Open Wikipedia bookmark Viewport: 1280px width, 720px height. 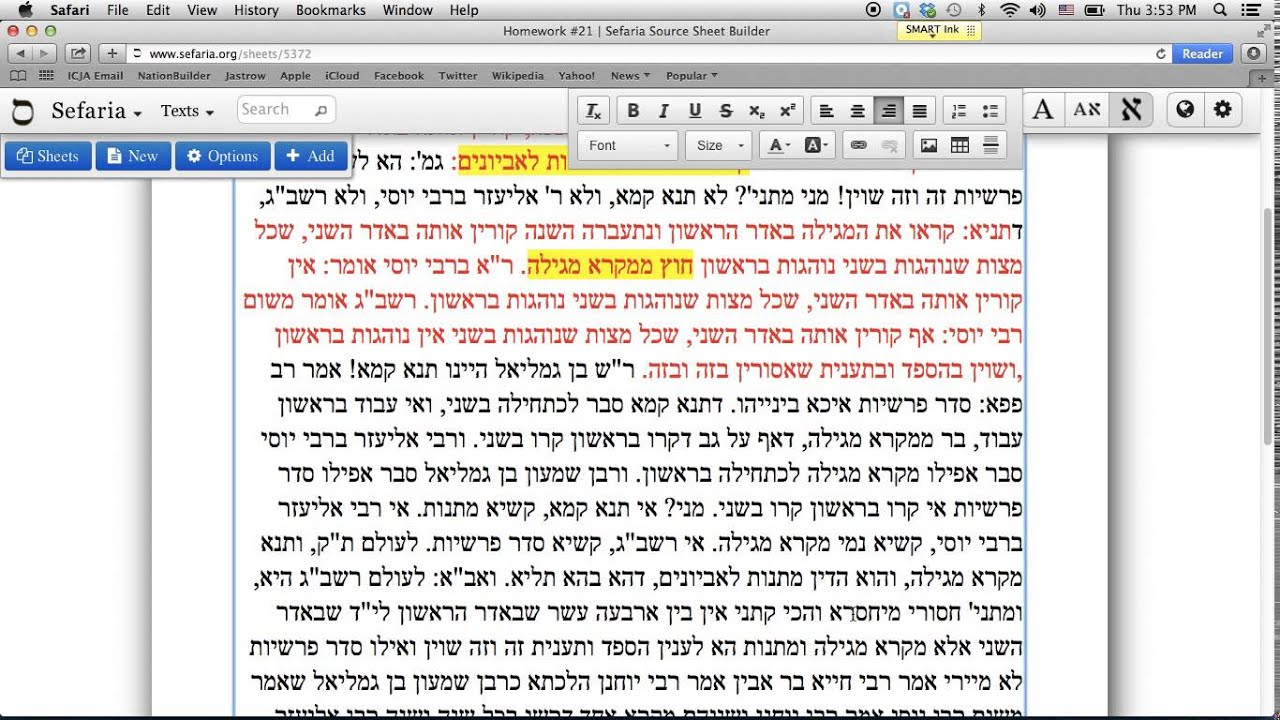(x=518, y=76)
